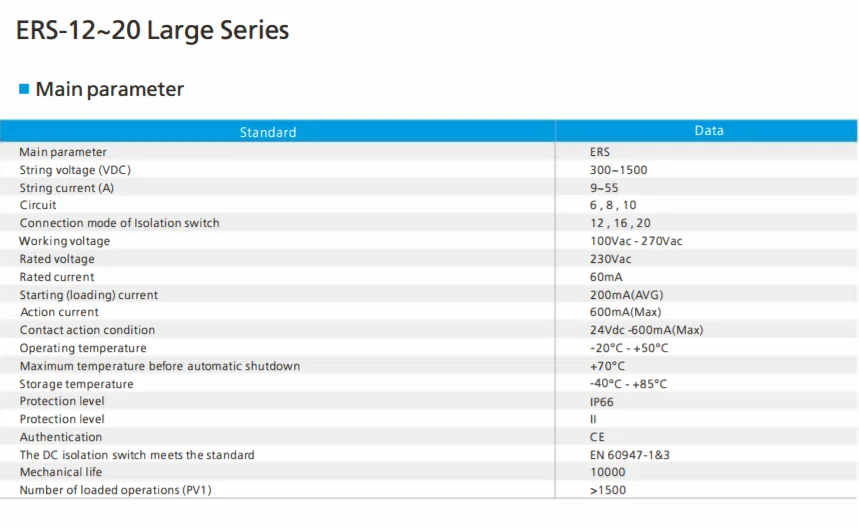
Task: Select the Starting (loading) current label
Action: pos(88,295)
